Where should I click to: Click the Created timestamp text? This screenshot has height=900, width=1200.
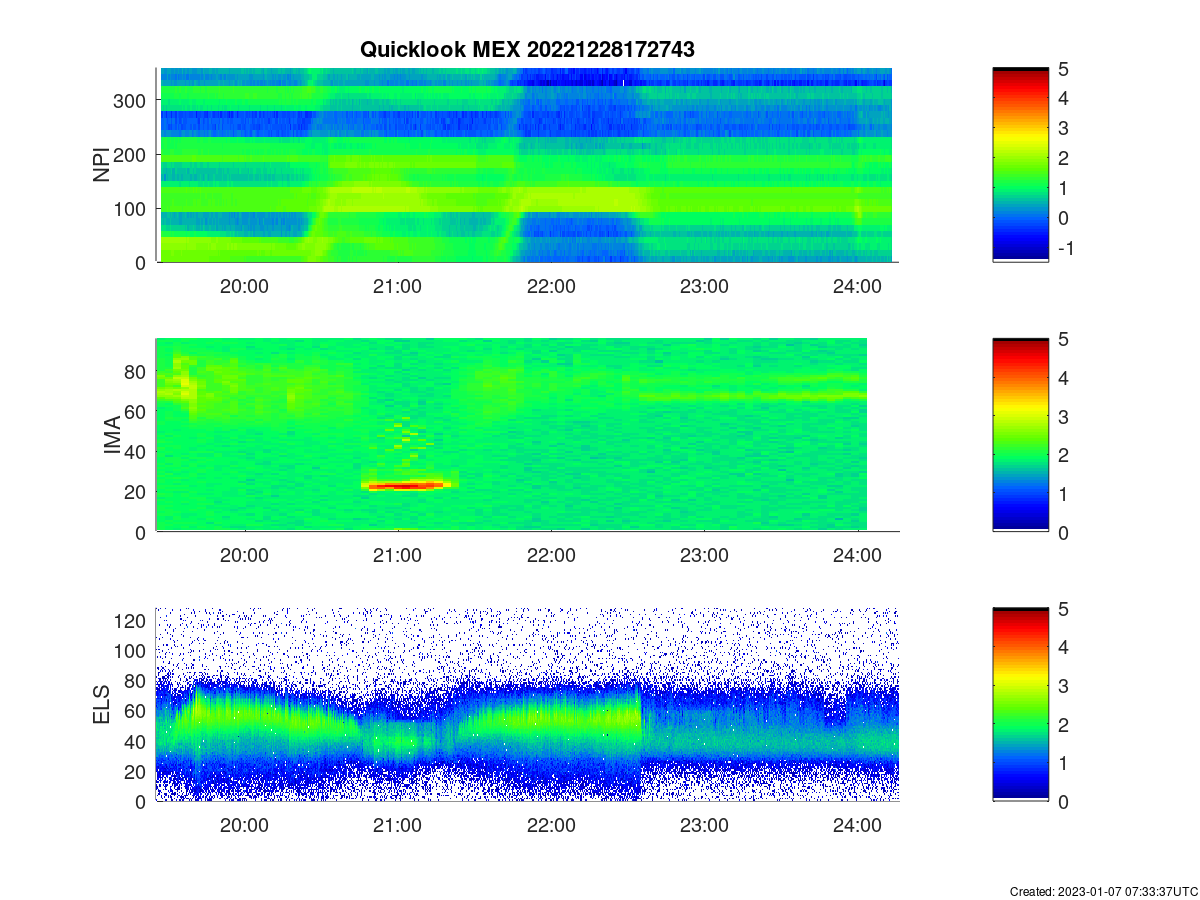click(x=1104, y=891)
